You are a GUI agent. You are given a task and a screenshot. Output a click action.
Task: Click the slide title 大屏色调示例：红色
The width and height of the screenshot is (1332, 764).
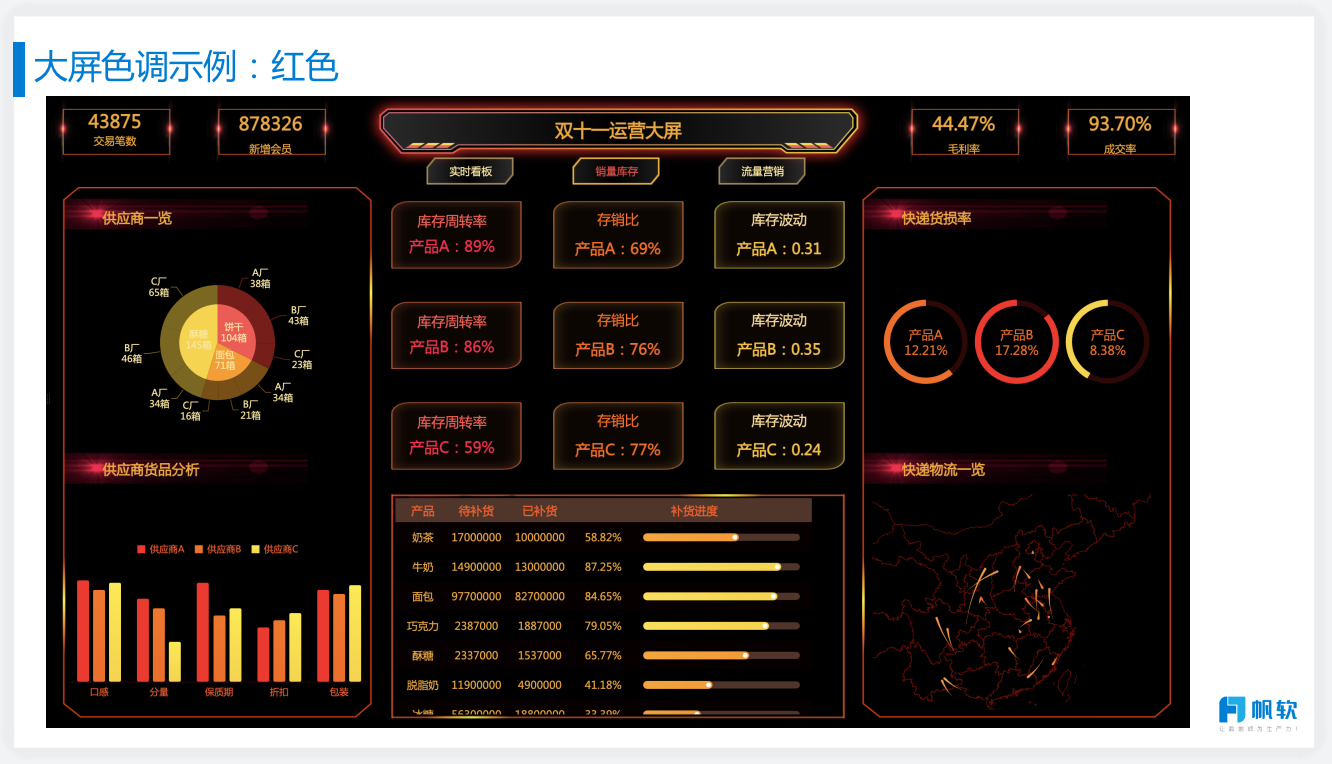click(186, 67)
